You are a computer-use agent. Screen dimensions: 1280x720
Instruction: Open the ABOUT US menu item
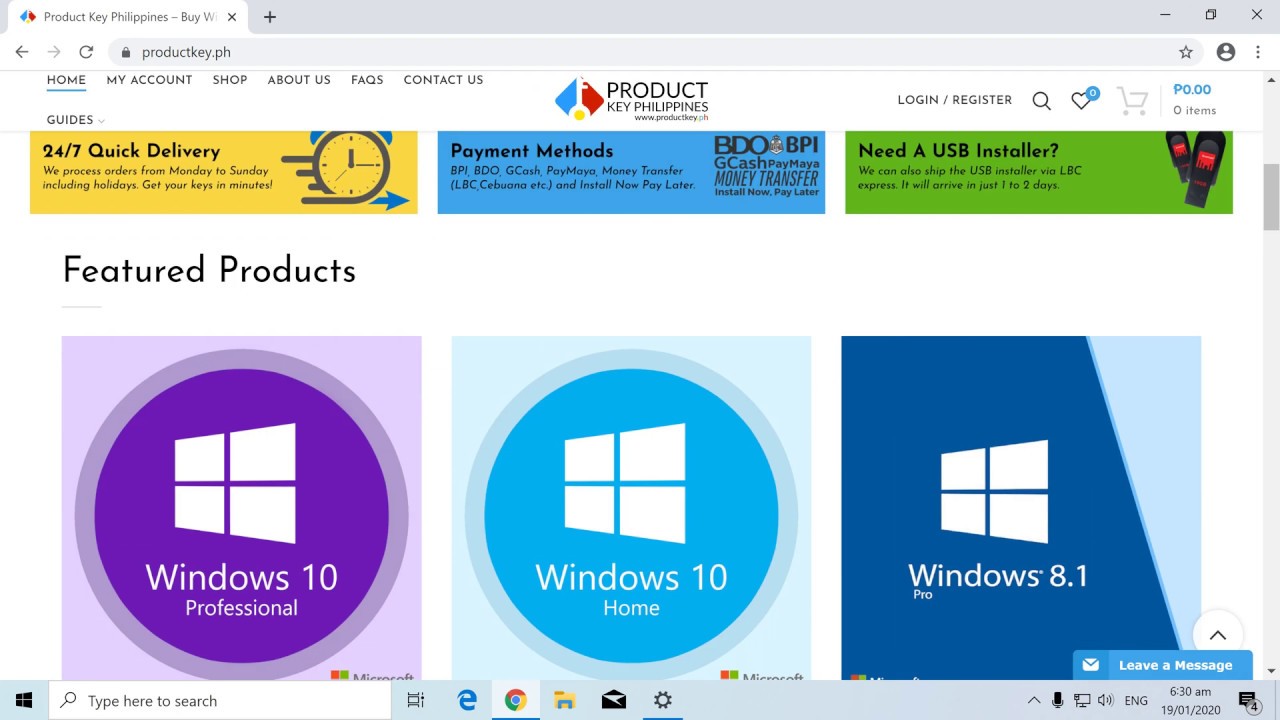click(x=299, y=80)
